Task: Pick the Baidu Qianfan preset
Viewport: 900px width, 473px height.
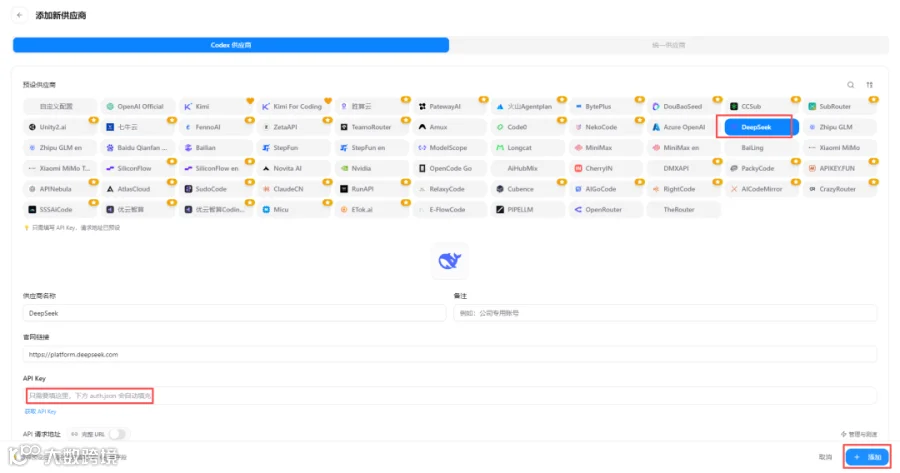Action: [x=138, y=148]
